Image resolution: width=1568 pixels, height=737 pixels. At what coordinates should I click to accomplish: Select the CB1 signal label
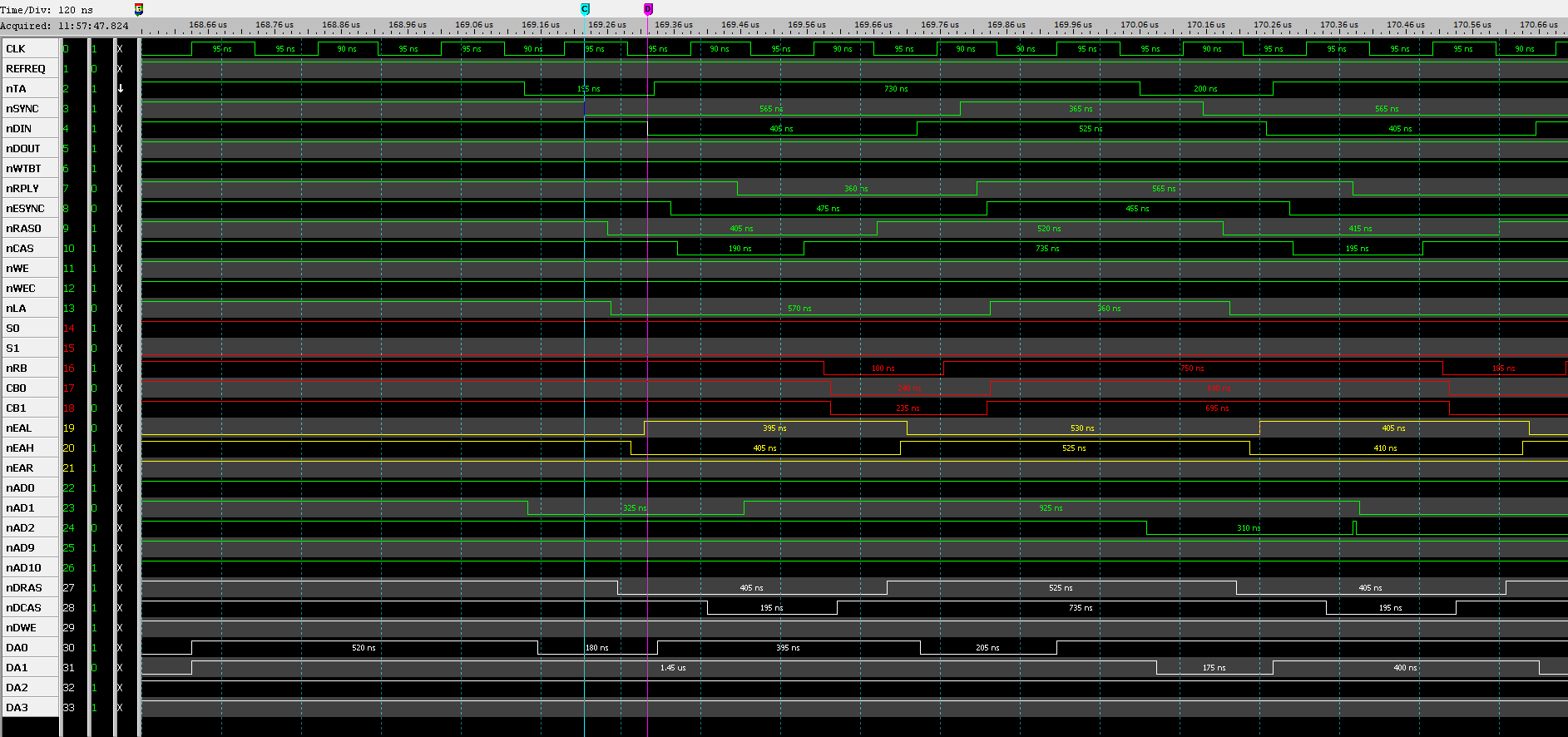coord(17,408)
